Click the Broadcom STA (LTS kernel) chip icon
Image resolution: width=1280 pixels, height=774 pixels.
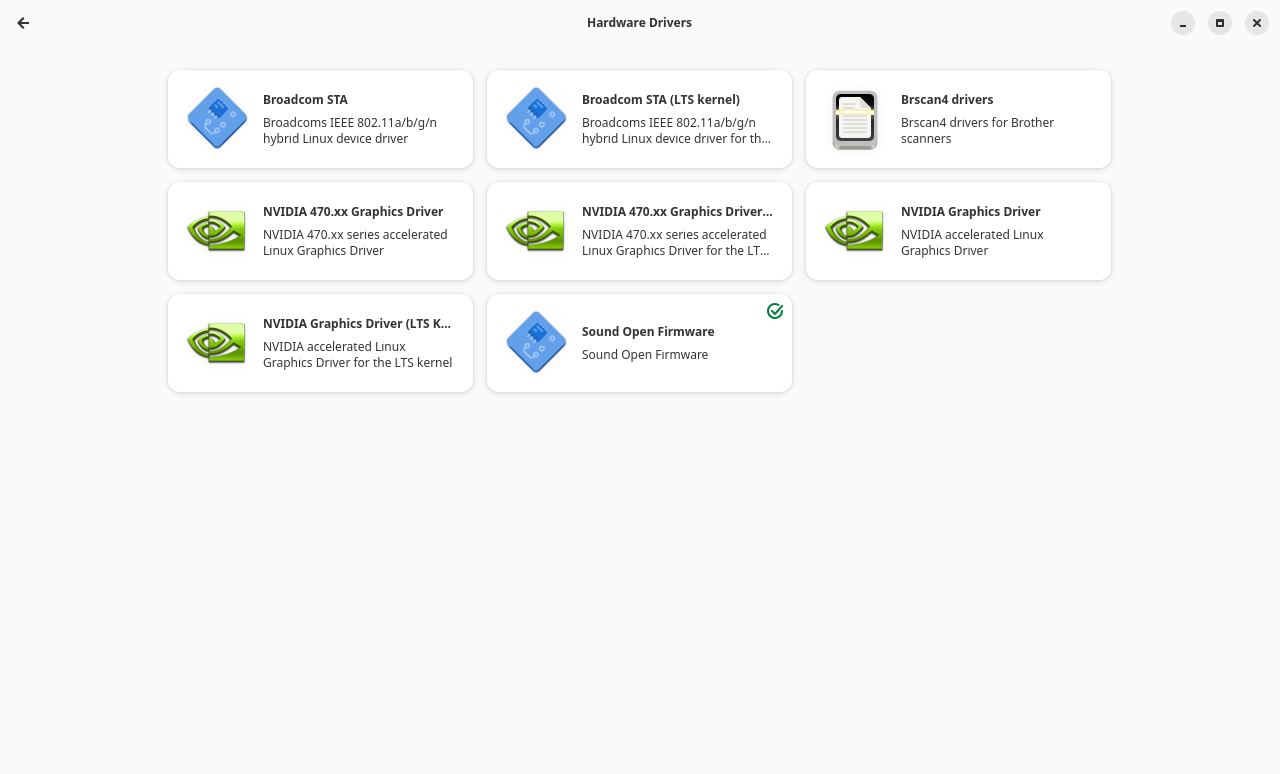pos(536,118)
